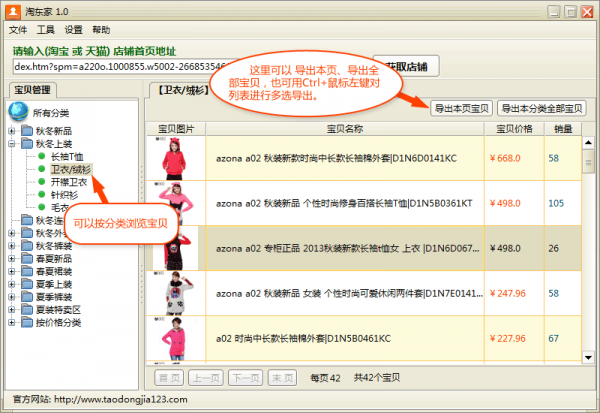Click the 上一页 button
This screenshot has height=413, width=600.
pos(206,378)
